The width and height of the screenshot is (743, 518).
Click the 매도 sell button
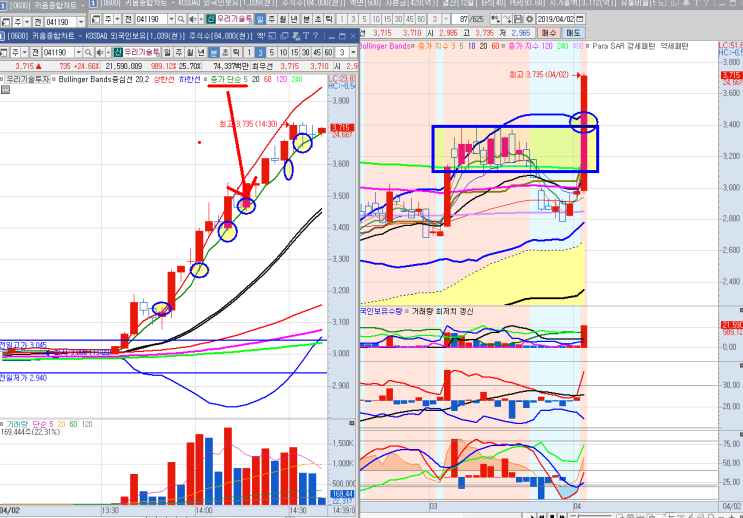click(x=573, y=33)
